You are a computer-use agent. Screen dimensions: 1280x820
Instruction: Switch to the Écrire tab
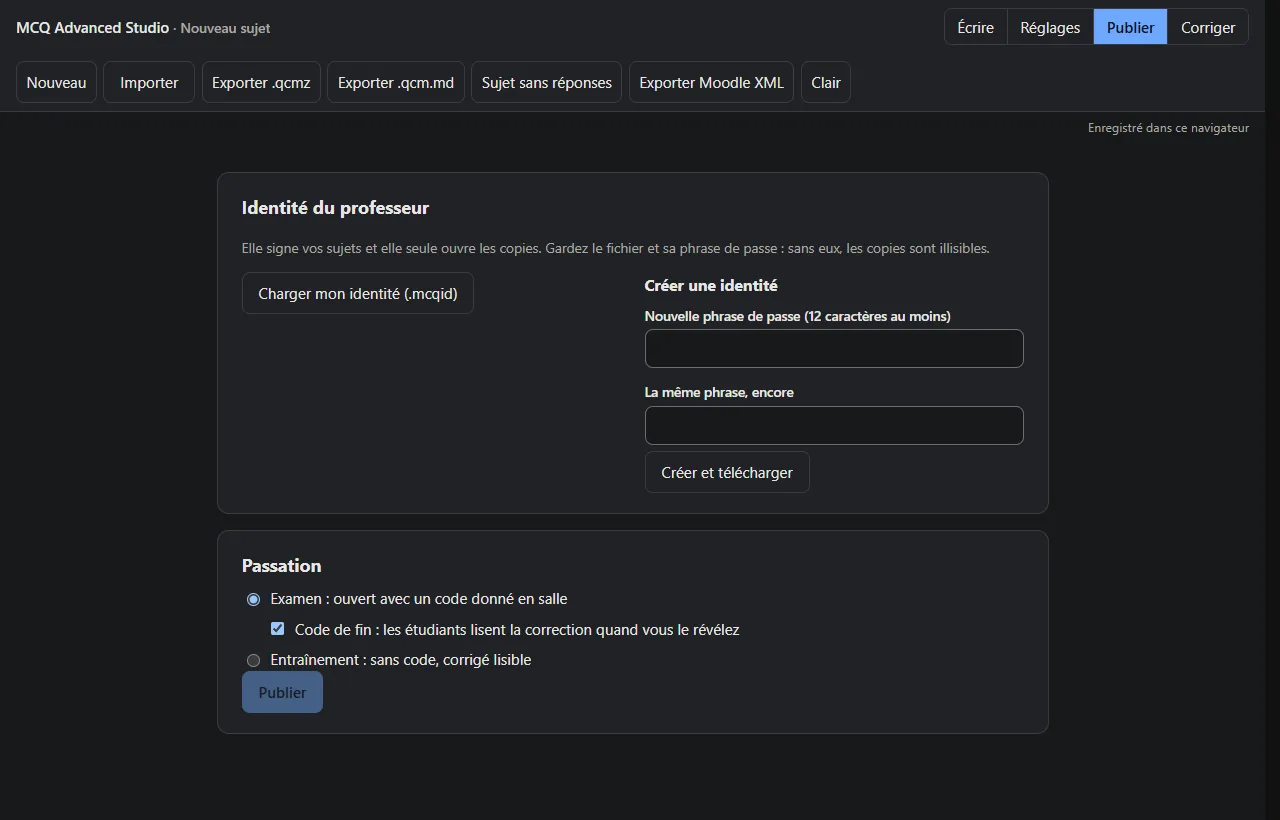pos(975,27)
